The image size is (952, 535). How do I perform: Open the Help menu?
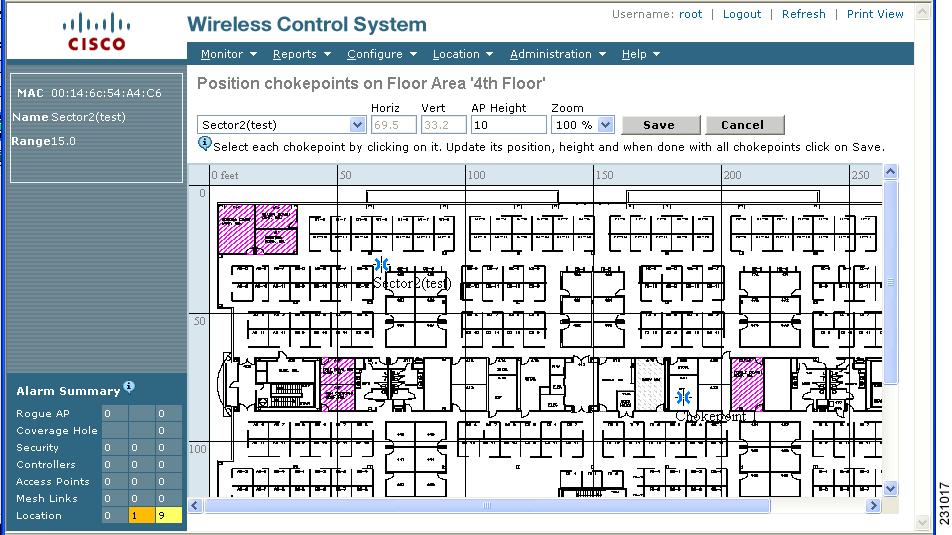641,54
